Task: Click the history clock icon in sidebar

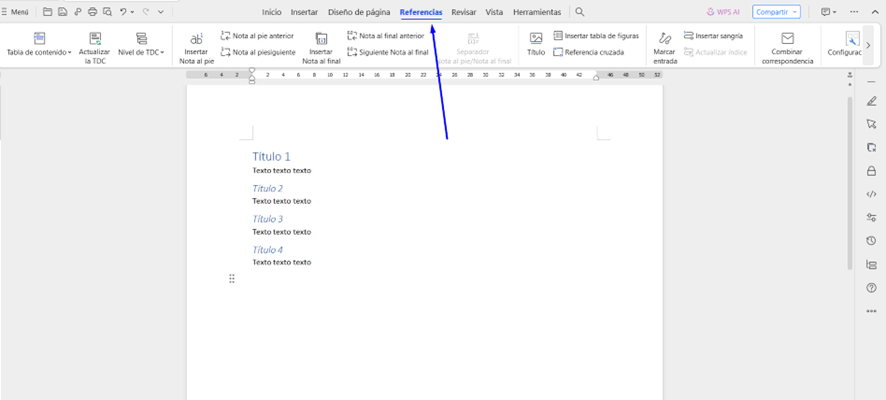Action: [871, 241]
